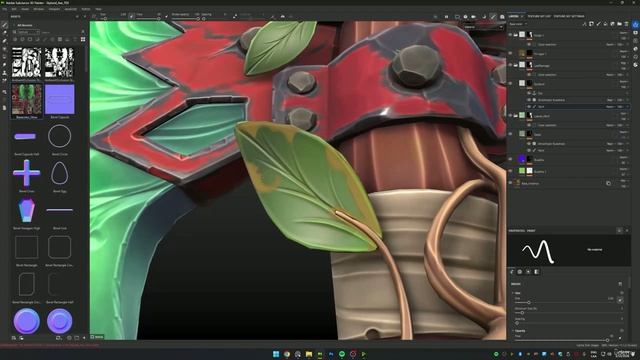Toggle visibility of the bright green swatch layer
Viewport: 640px width, 360px height.
[510, 171]
